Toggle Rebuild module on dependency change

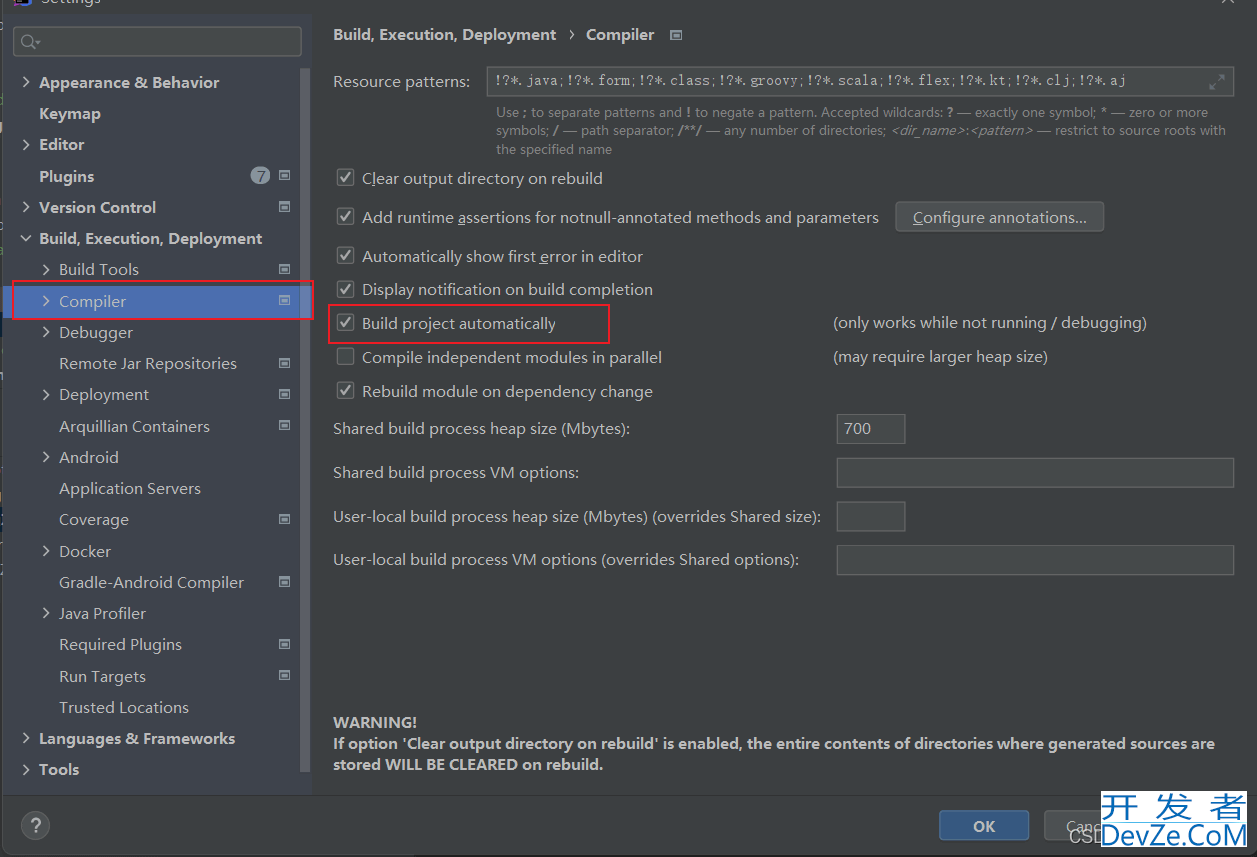tap(345, 391)
